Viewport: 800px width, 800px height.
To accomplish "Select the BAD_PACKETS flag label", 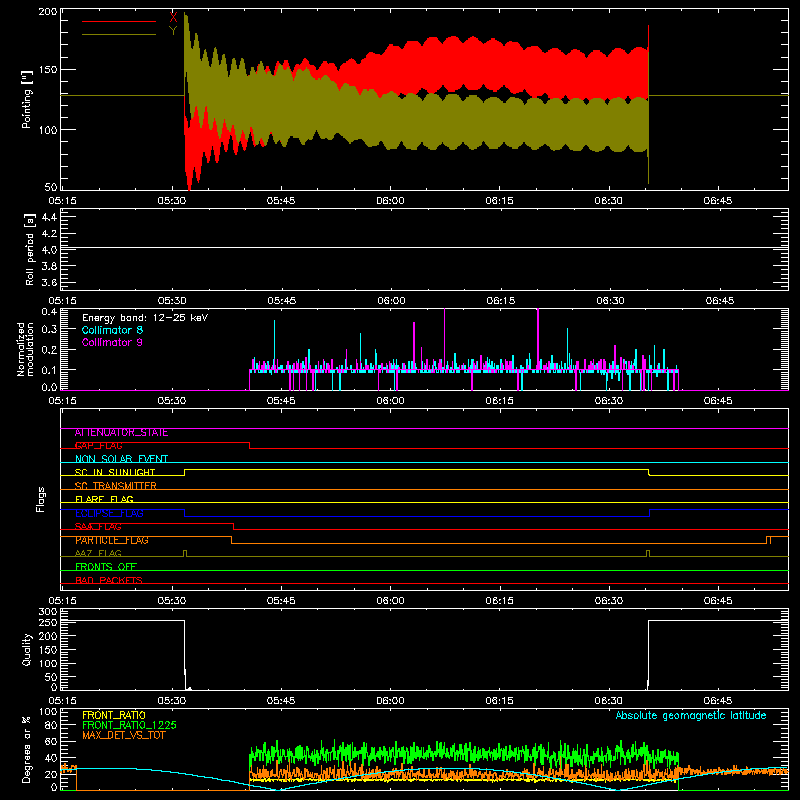I will pyautogui.click(x=109, y=580).
